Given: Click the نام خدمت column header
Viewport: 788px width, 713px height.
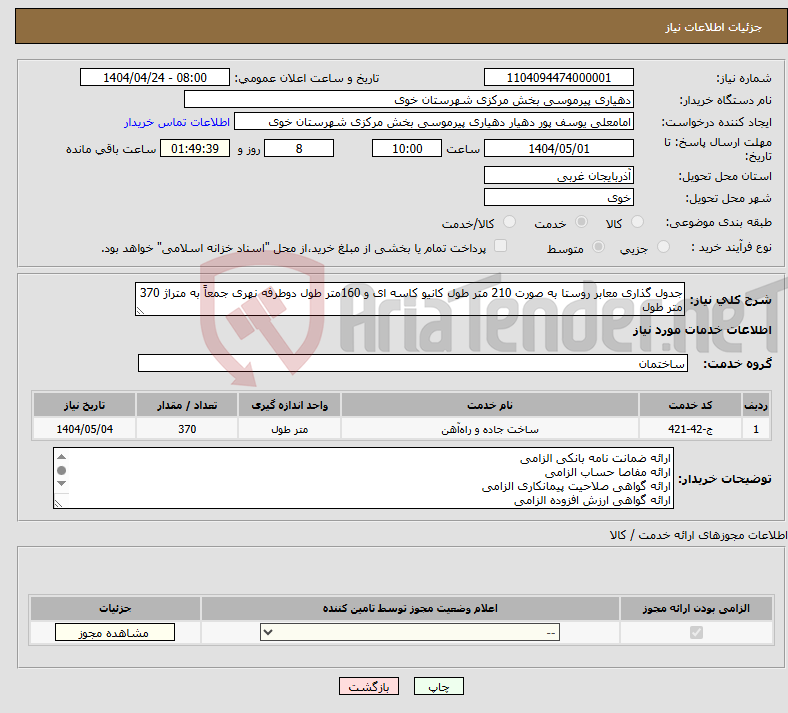Looking at the screenshot, I should point(490,405).
